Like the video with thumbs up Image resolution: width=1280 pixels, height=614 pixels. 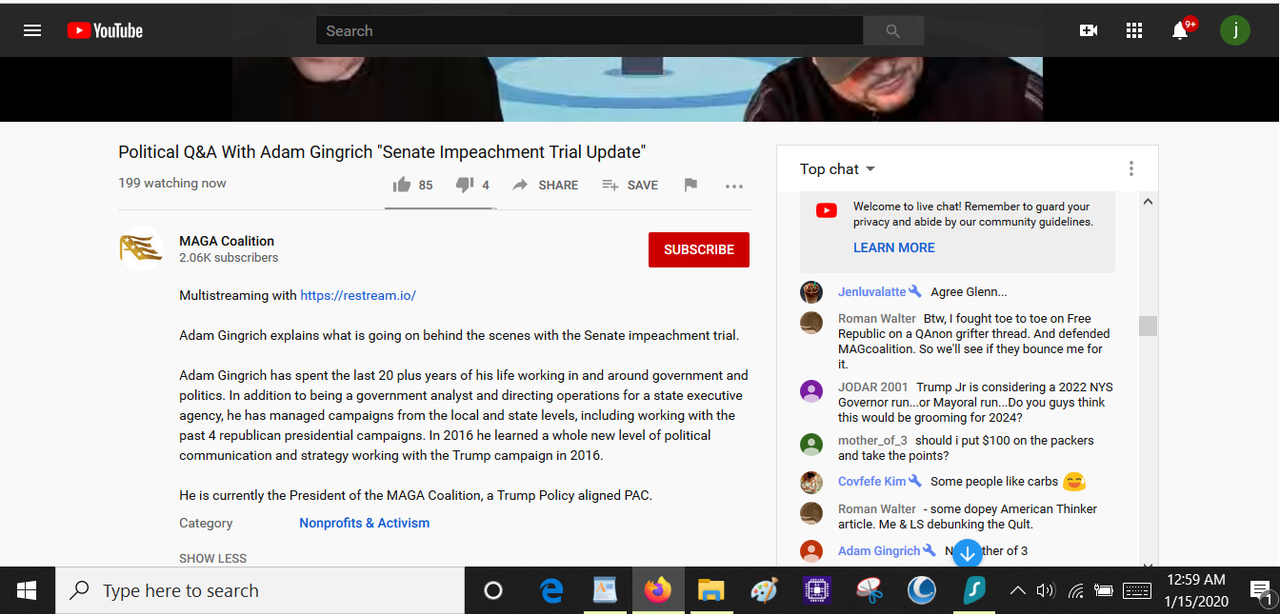[413, 185]
